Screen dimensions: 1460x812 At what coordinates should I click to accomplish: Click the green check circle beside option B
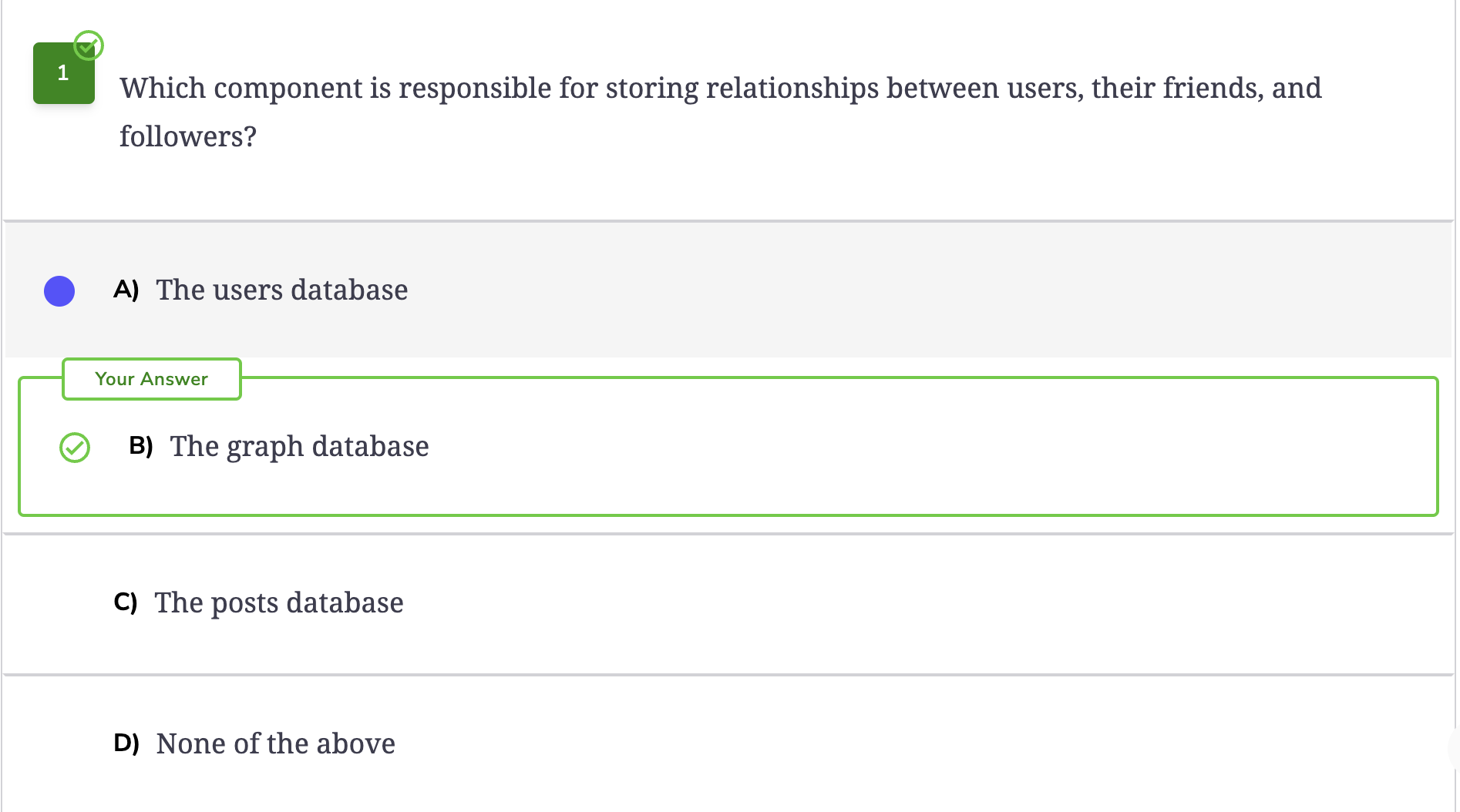(x=75, y=448)
